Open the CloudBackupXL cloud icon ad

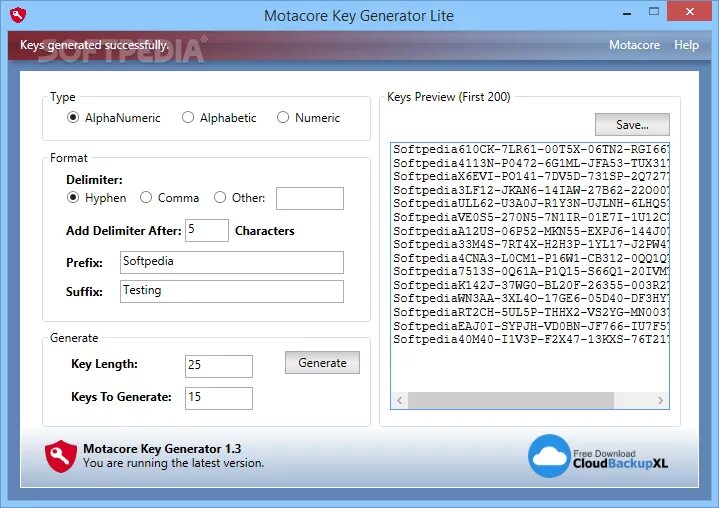549,456
